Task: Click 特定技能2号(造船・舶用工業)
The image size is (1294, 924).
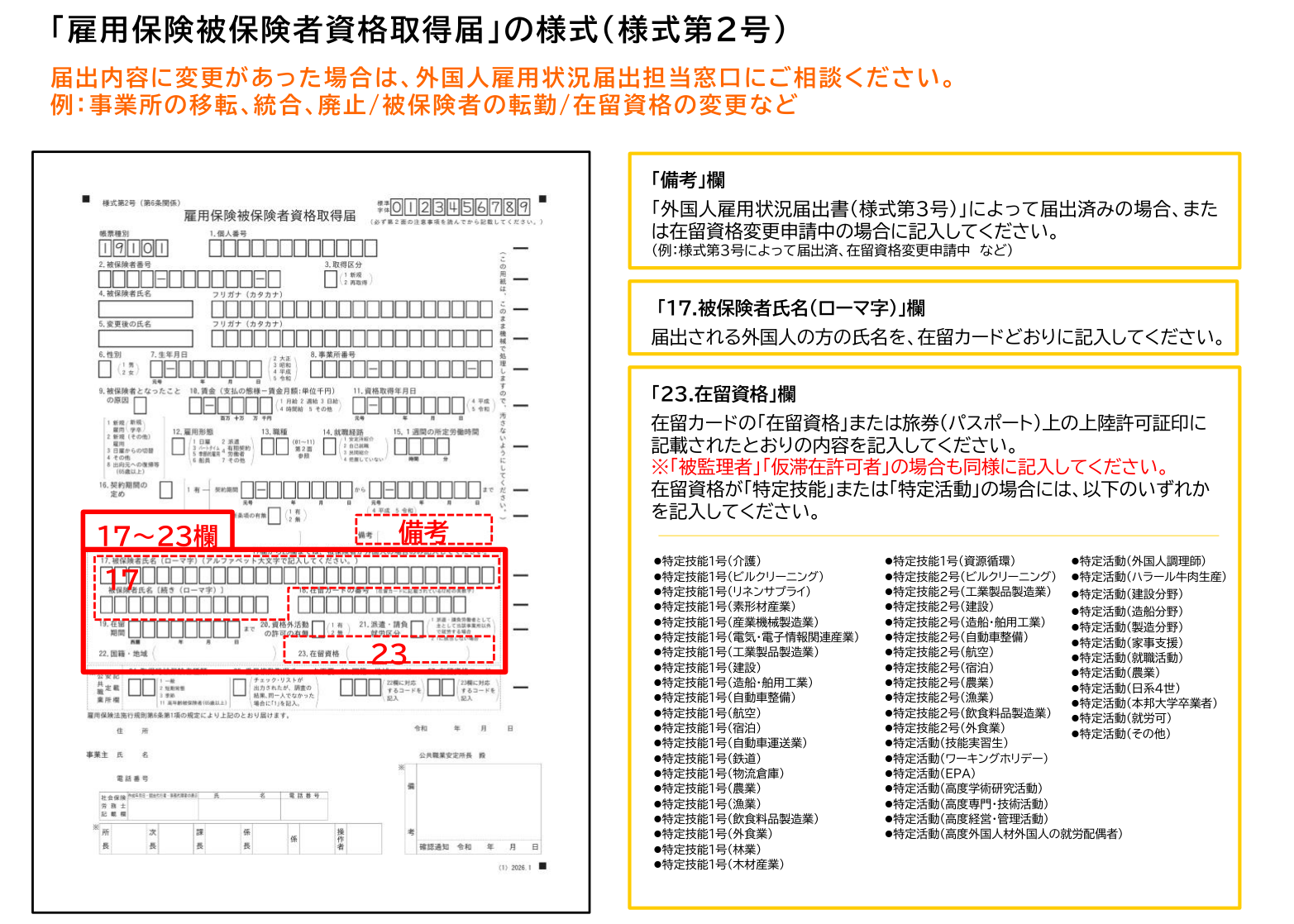Action: tap(965, 622)
